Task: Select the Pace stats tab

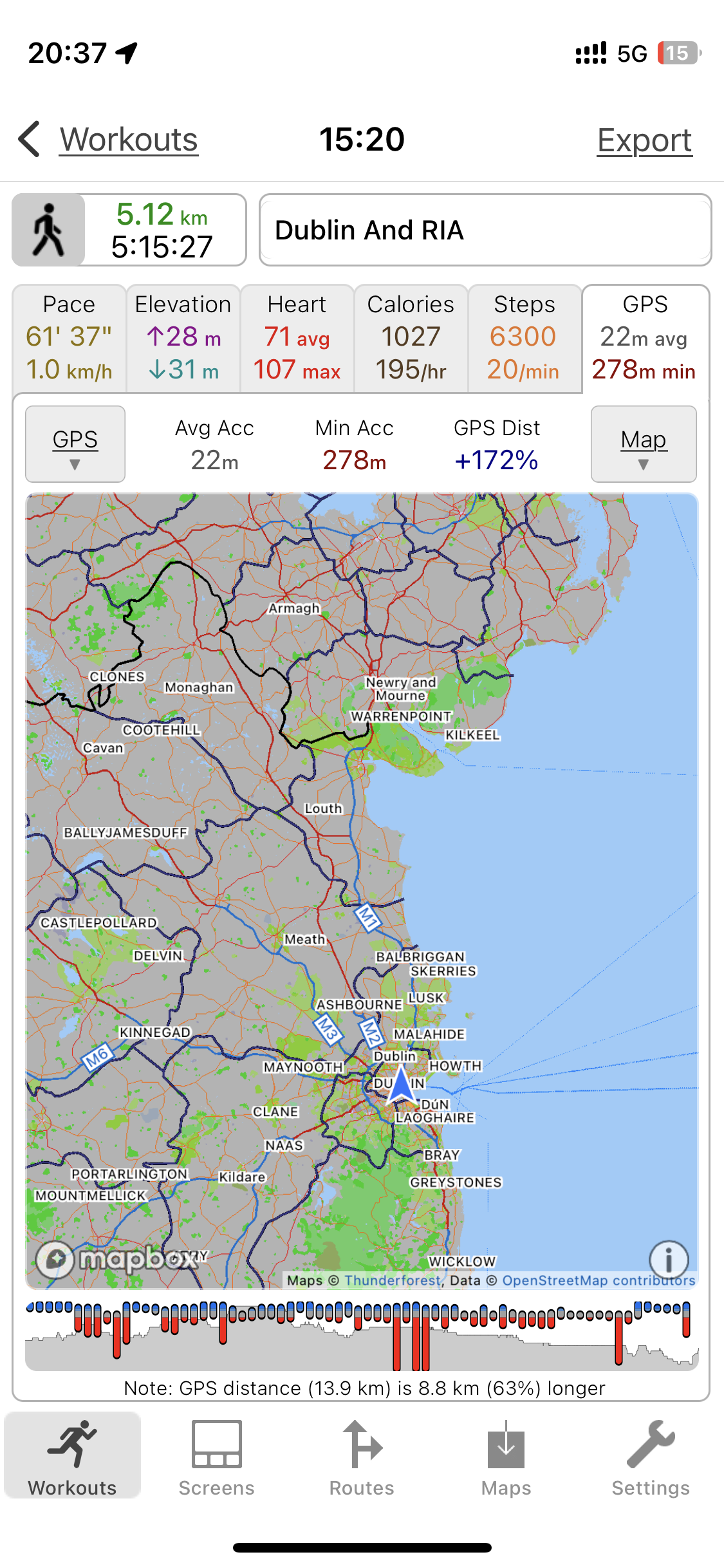Action: point(69,338)
